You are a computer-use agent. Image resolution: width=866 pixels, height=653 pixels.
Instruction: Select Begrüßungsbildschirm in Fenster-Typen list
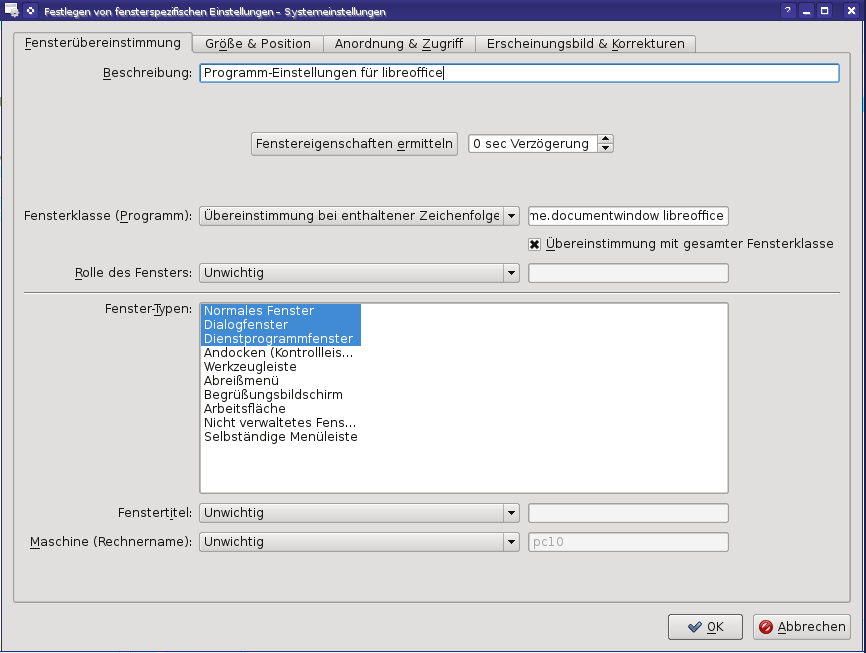[x=273, y=395]
